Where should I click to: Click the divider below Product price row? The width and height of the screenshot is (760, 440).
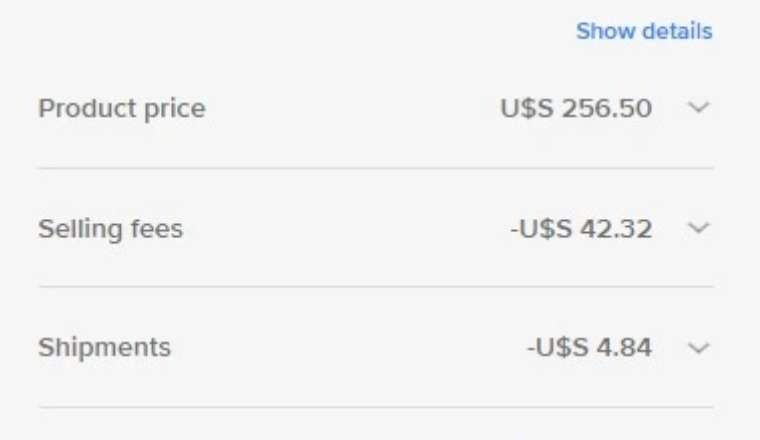click(376, 168)
